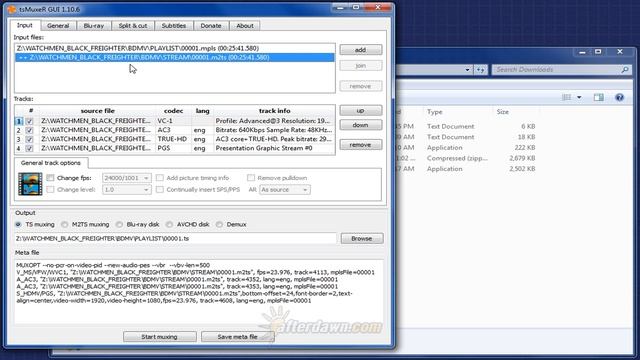This screenshot has width=640, height=360.
Task: Click the Meta file text area
Action: 199,291
